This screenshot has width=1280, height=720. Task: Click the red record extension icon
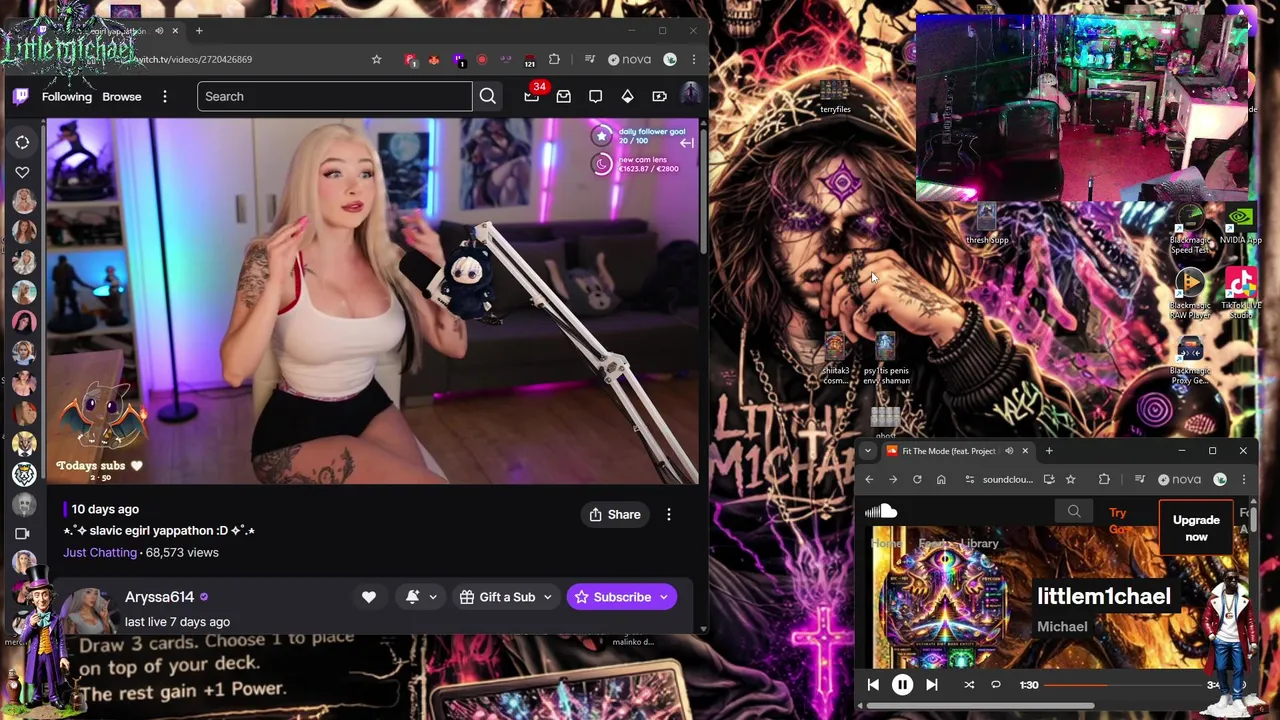(x=482, y=60)
